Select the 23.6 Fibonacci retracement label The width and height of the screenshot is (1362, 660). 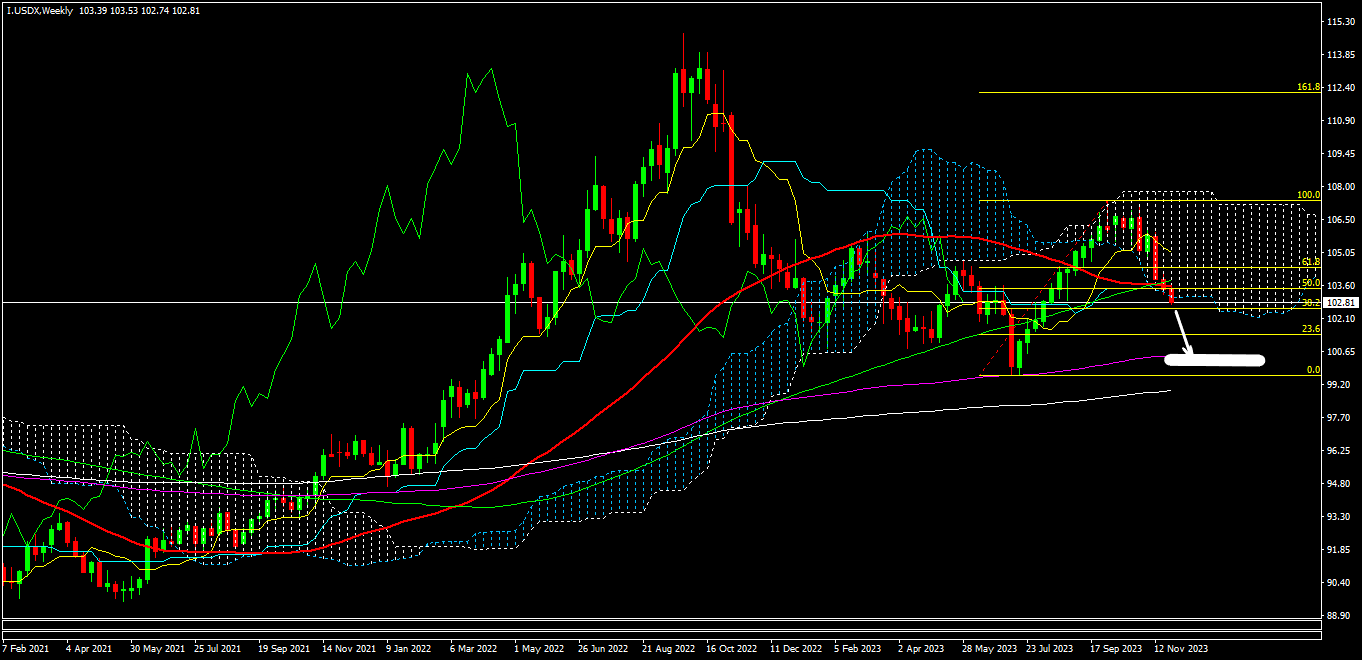pyautogui.click(x=1311, y=329)
